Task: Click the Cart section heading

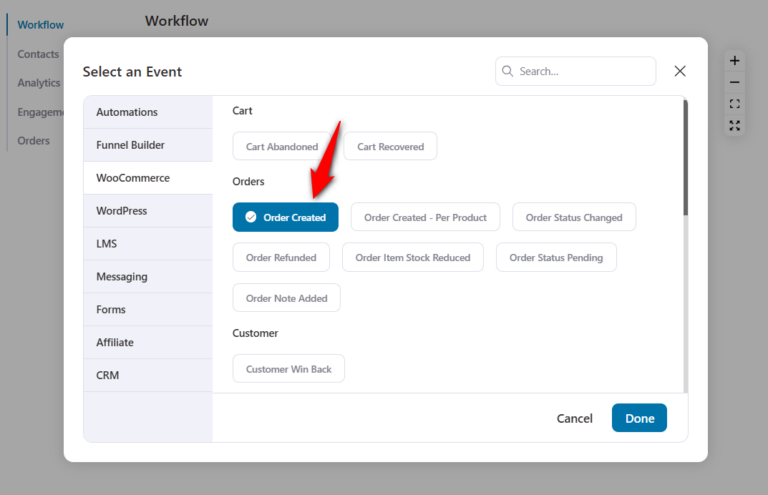Action: [x=242, y=111]
